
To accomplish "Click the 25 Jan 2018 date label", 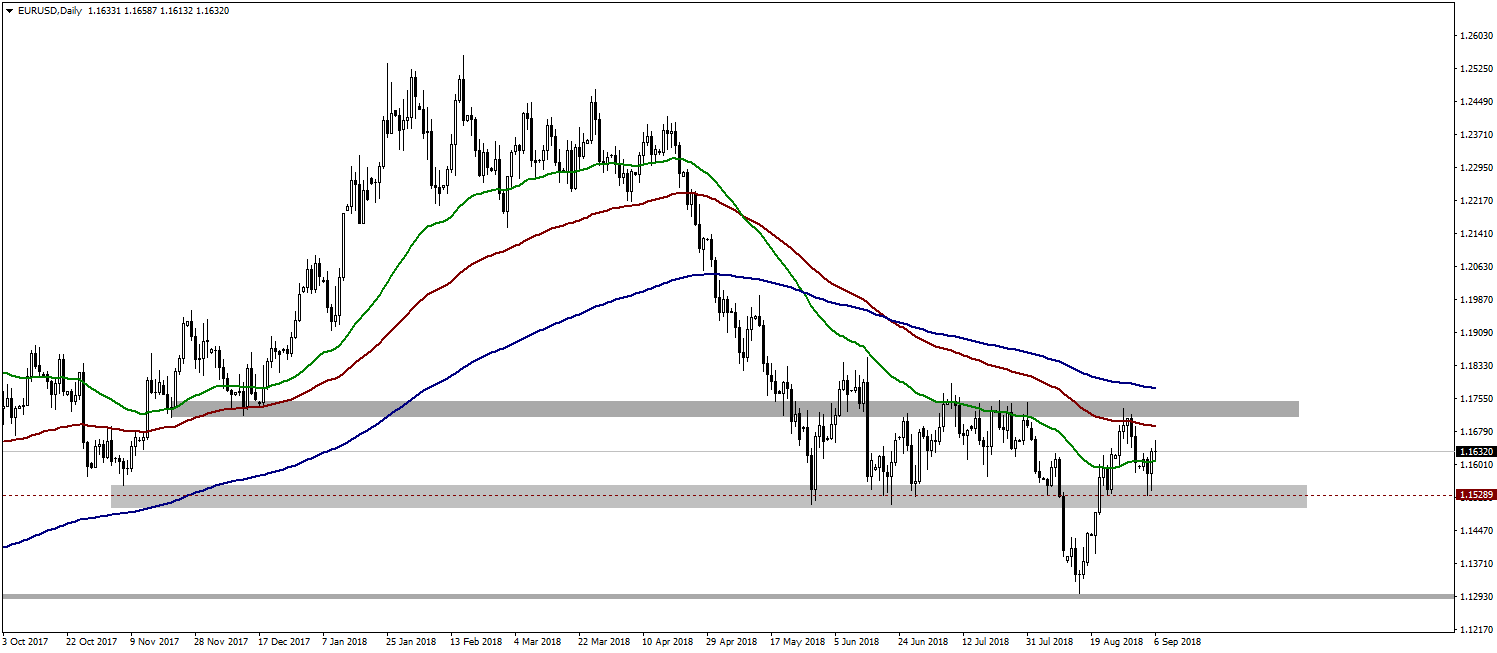I will click(411, 642).
